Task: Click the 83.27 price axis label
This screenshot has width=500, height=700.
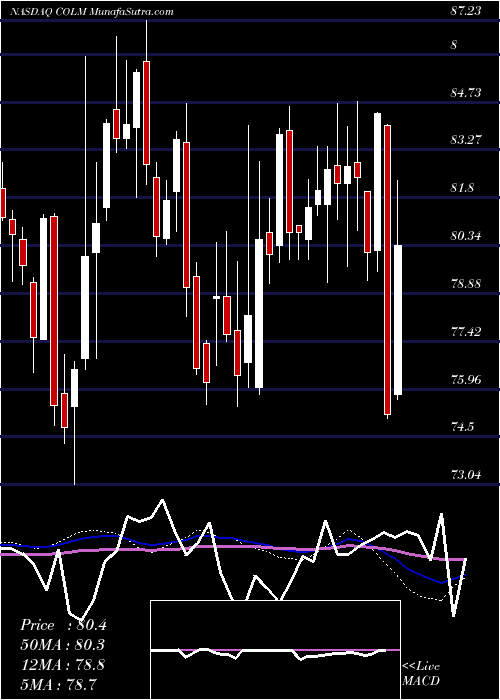Action: (466, 140)
